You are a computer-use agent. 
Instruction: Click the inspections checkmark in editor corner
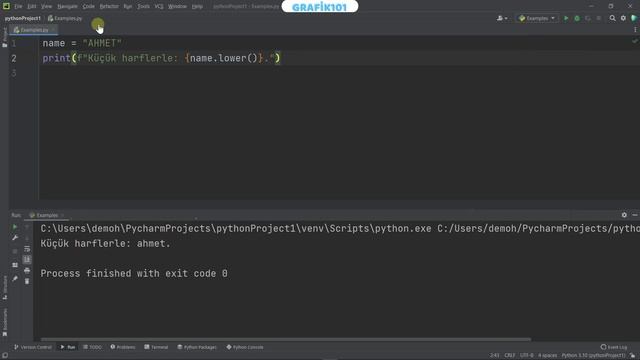point(635,41)
